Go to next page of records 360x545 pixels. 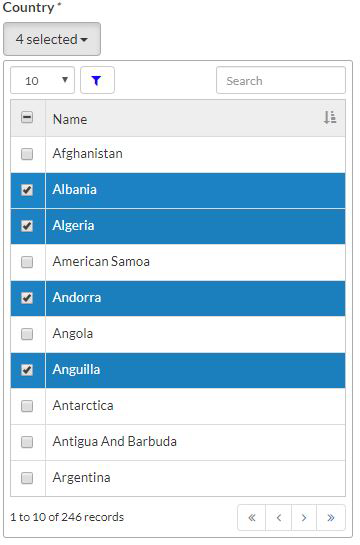point(304,518)
